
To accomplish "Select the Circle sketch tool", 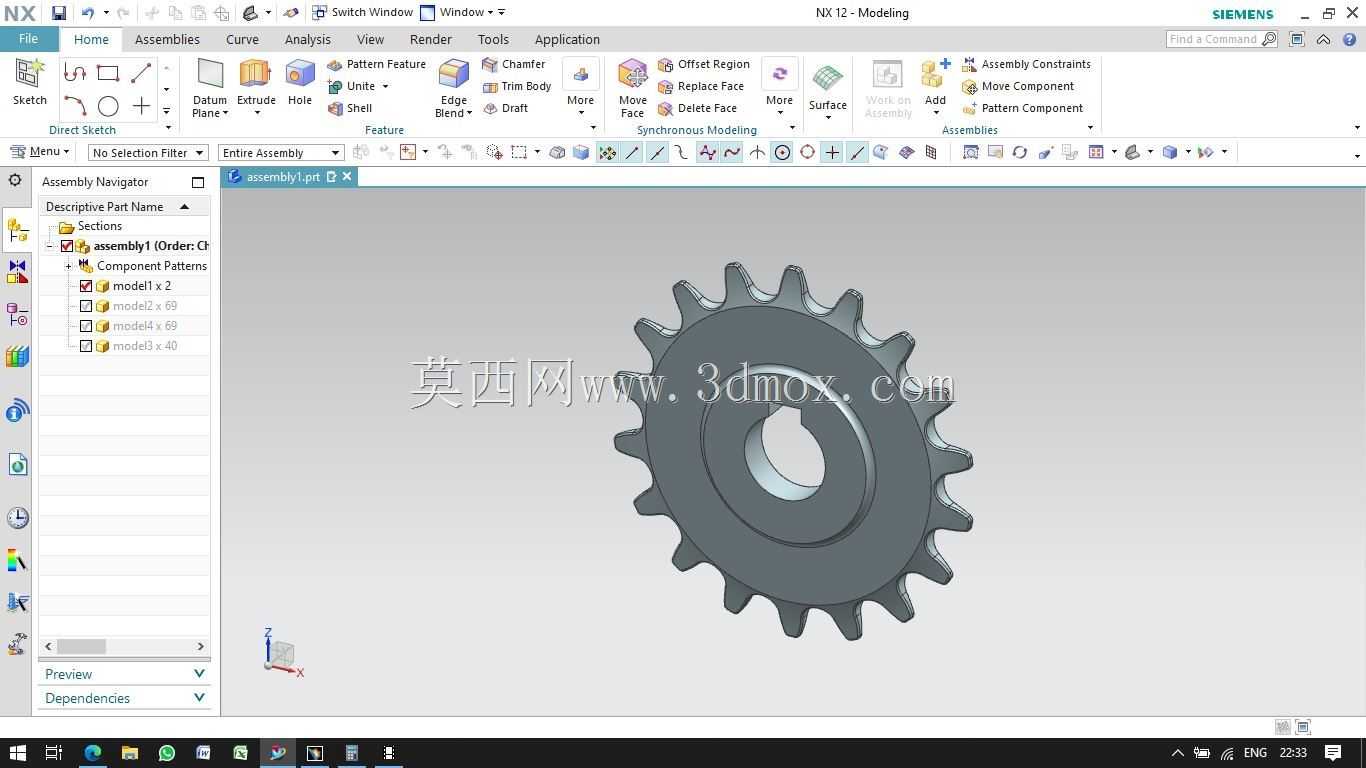I will [108, 106].
